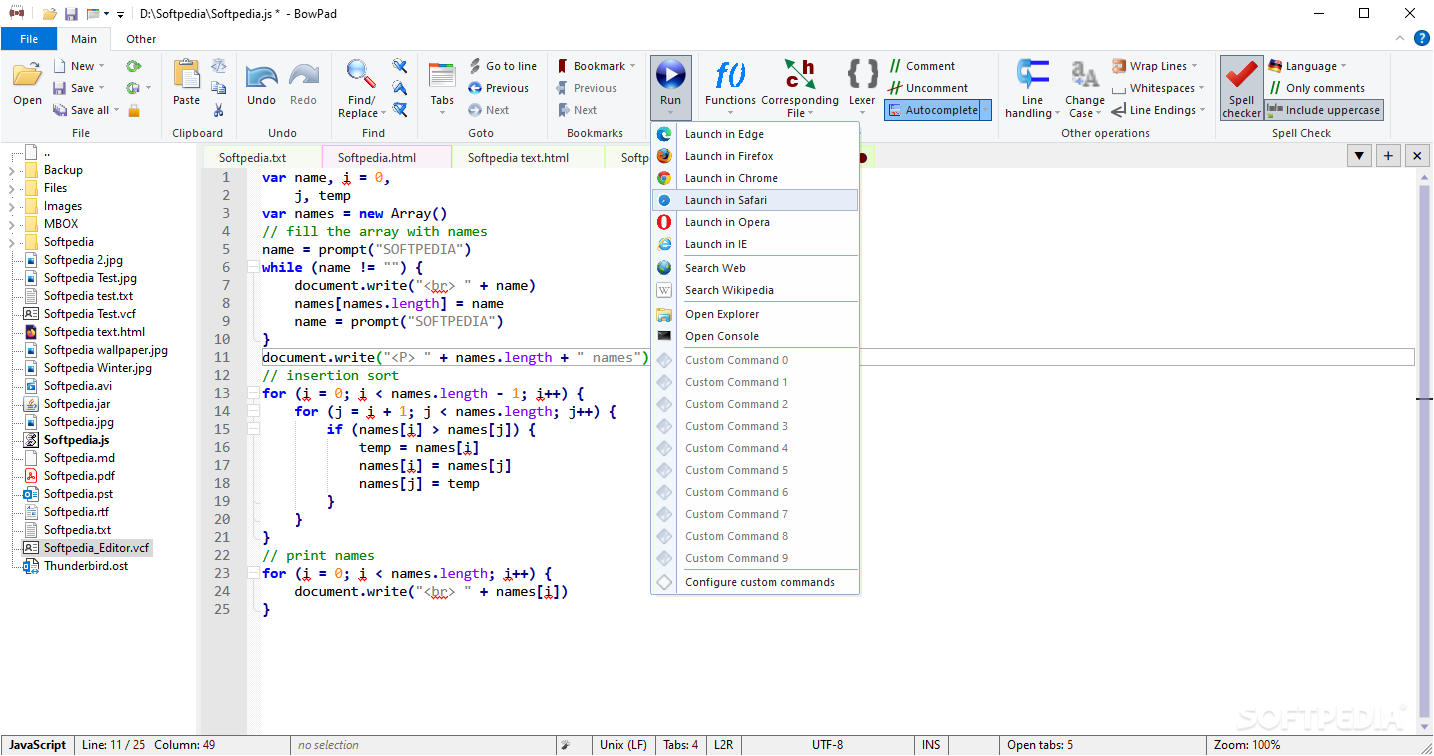Viewport: 1434px width, 756px height.
Task: Select Launch in Firefox from the Run menu
Action: tap(755, 156)
